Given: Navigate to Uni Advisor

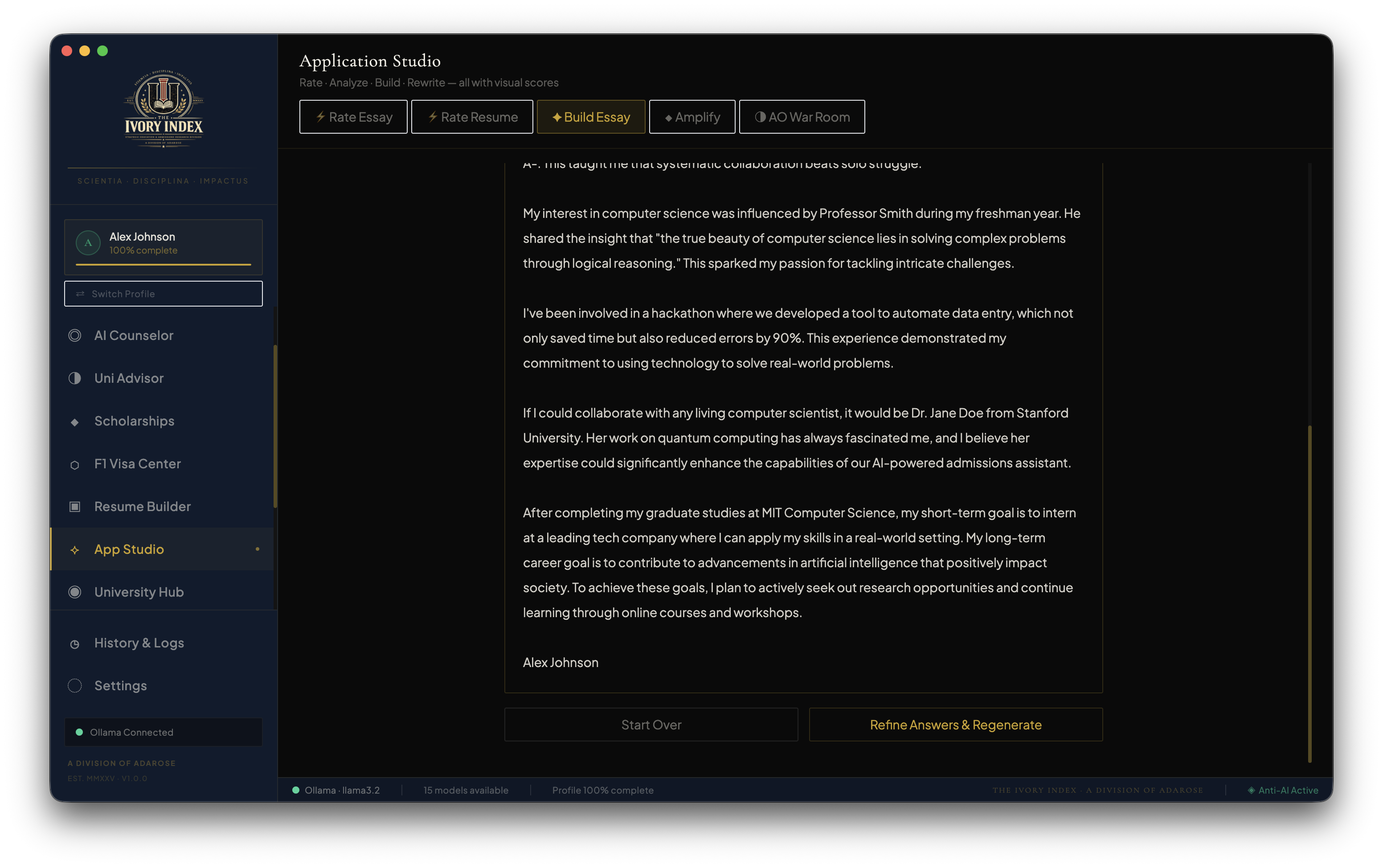Looking at the screenshot, I should click(162, 378).
